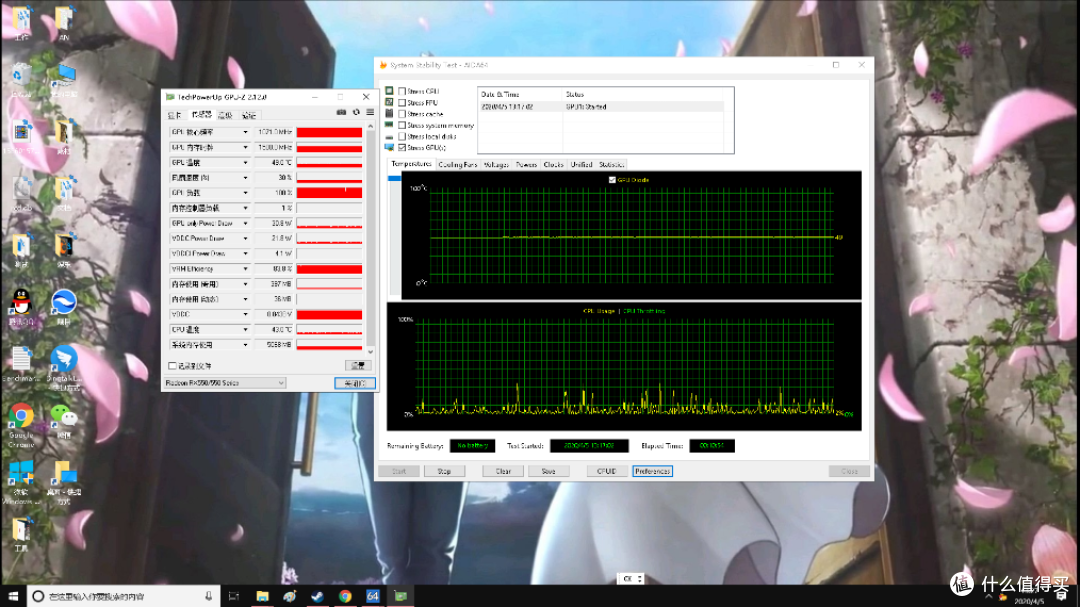
Task: Click the GPU-Z reset button
Action: coord(357,366)
